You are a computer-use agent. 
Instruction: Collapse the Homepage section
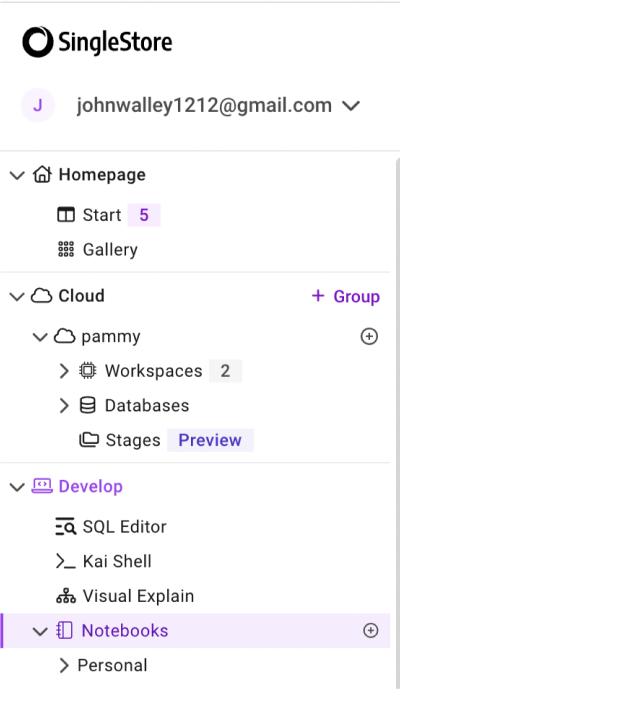(x=17, y=175)
